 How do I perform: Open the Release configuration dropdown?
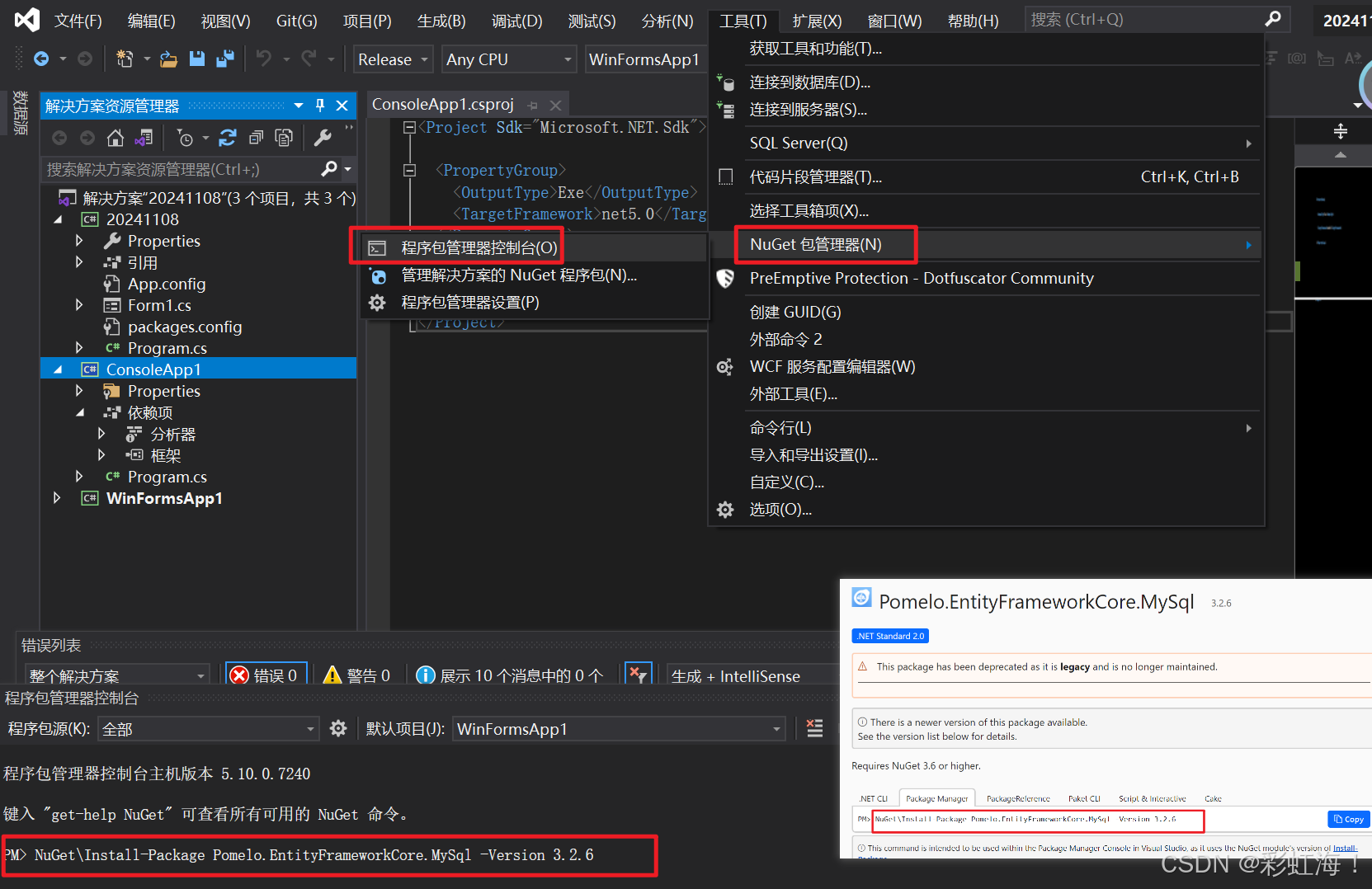[394, 59]
